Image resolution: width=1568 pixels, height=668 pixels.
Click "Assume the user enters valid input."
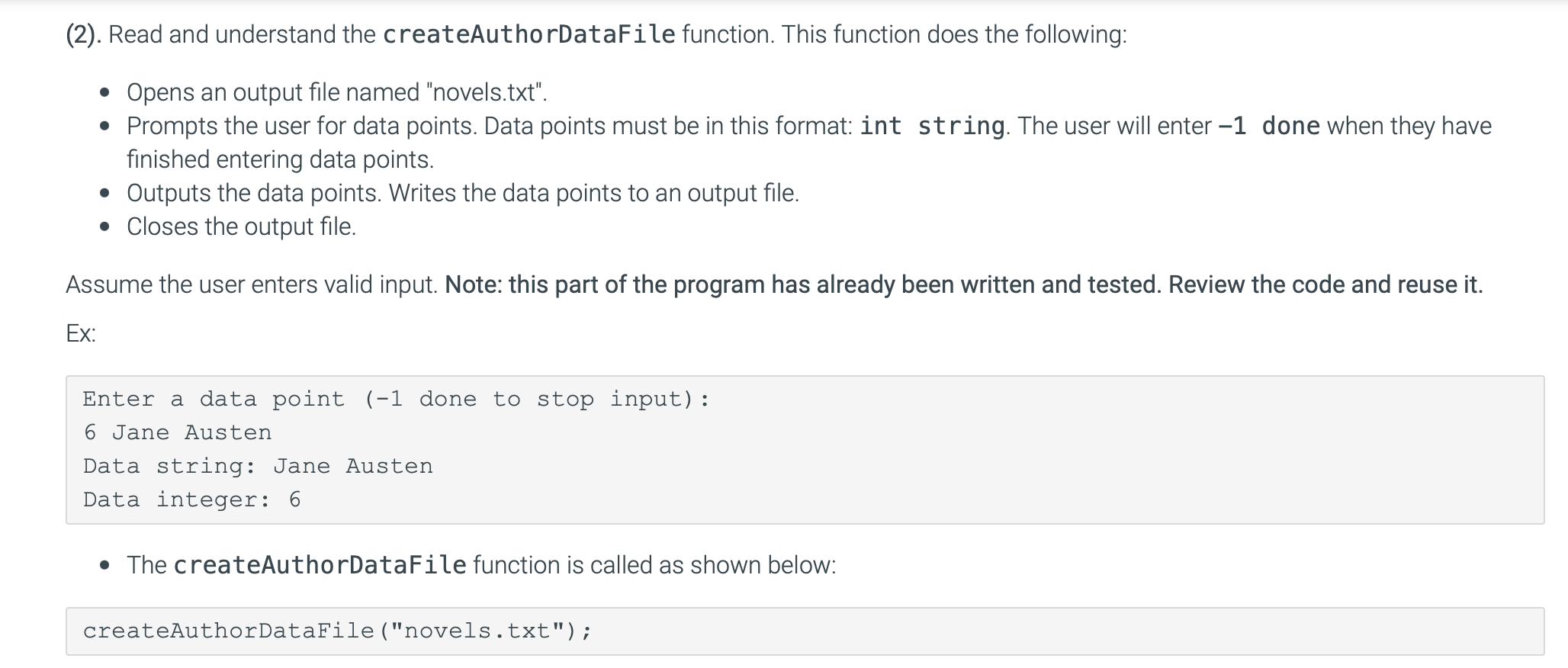pyautogui.click(x=251, y=284)
